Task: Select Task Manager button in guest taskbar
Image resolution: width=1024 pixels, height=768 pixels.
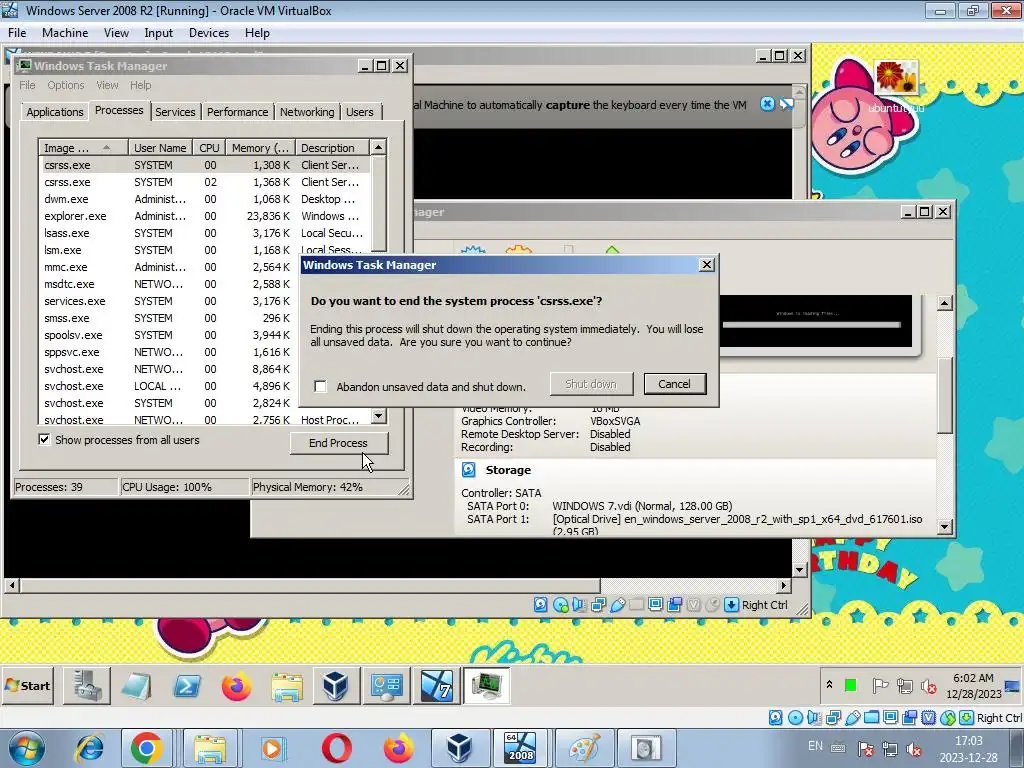Action: (487, 686)
